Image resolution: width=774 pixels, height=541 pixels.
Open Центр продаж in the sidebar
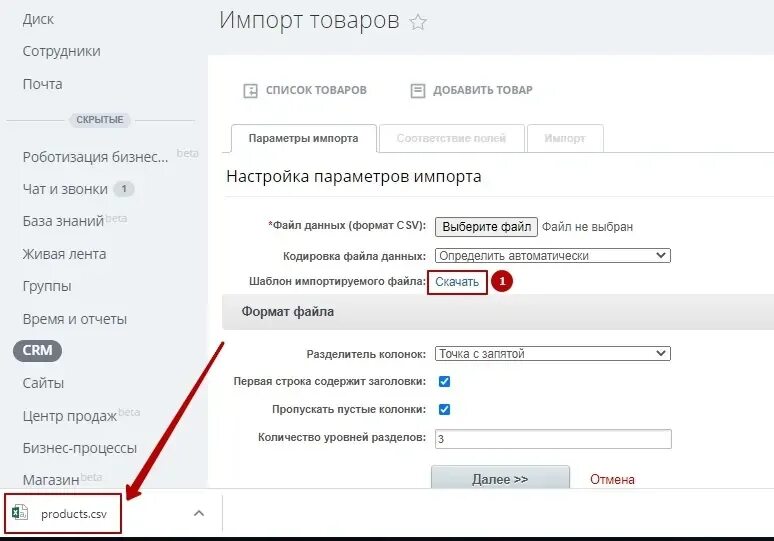coord(70,416)
